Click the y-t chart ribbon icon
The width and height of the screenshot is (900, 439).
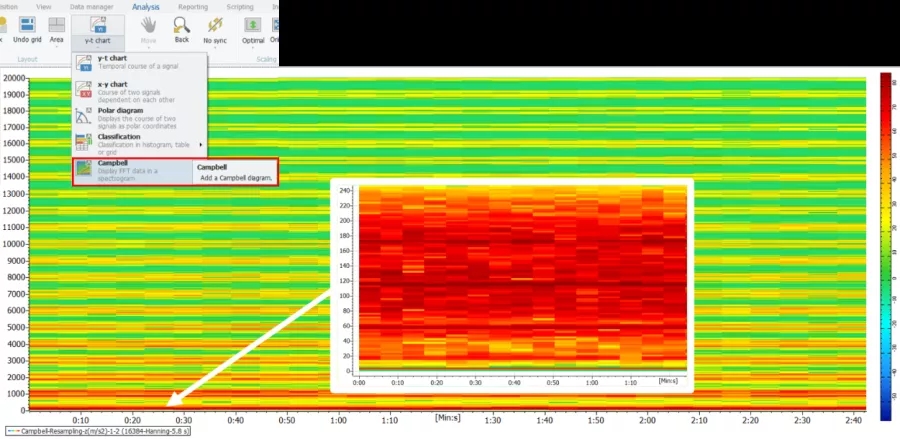pyautogui.click(x=98, y=25)
